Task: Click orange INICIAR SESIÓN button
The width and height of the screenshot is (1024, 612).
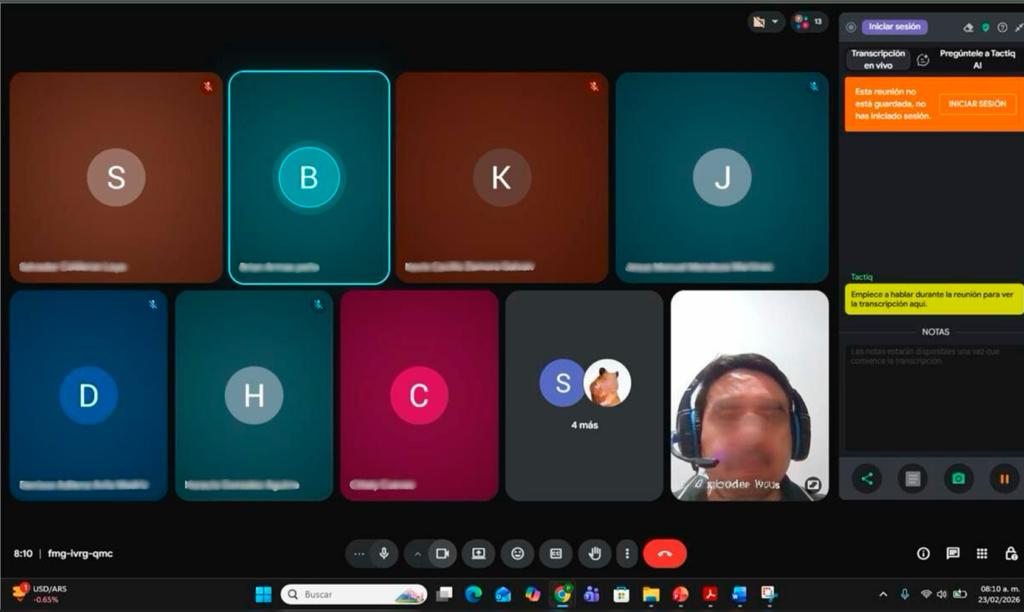Action: 977,104
